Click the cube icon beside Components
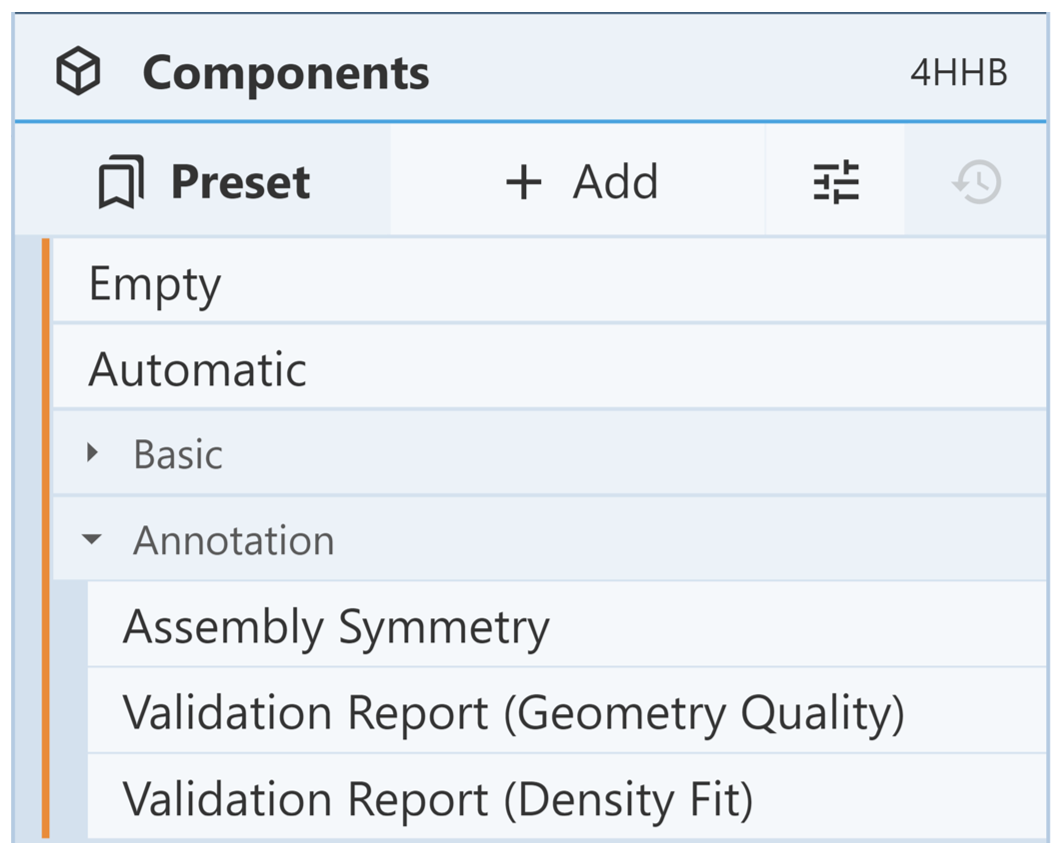The height and width of the screenshot is (852, 1062). [x=78, y=73]
